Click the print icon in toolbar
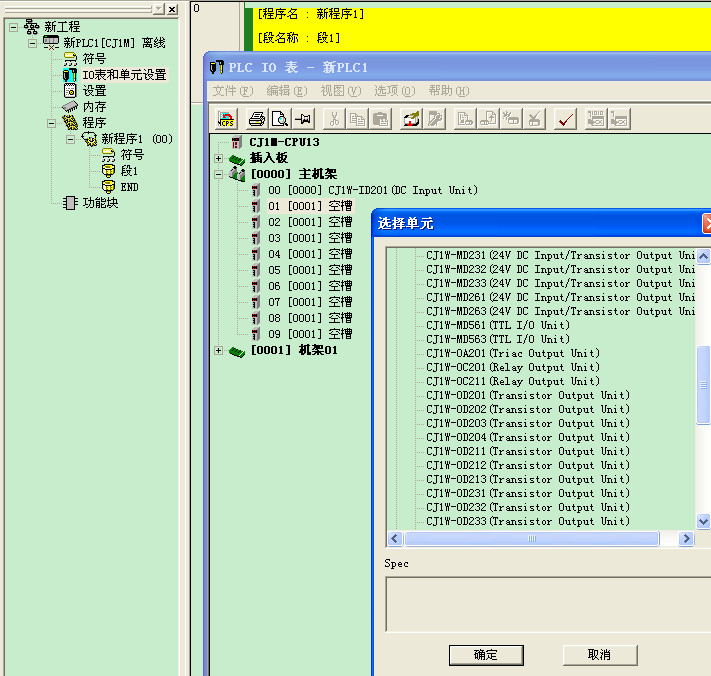This screenshot has height=676, width=711. click(x=257, y=119)
